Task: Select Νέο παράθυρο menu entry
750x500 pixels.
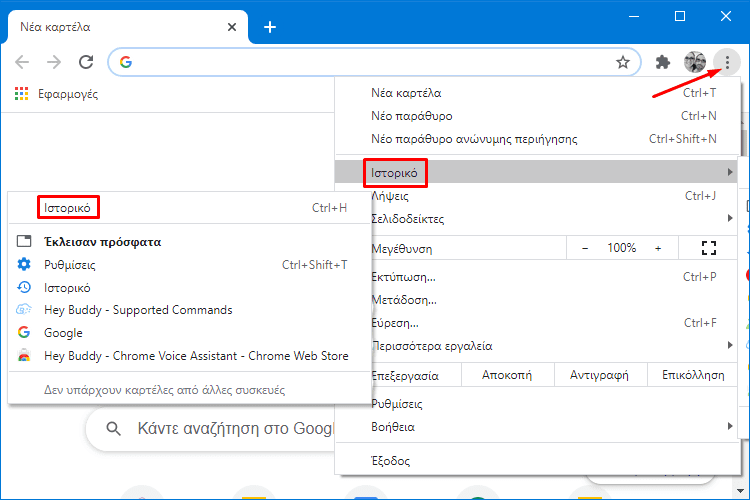Action: (538, 116)
